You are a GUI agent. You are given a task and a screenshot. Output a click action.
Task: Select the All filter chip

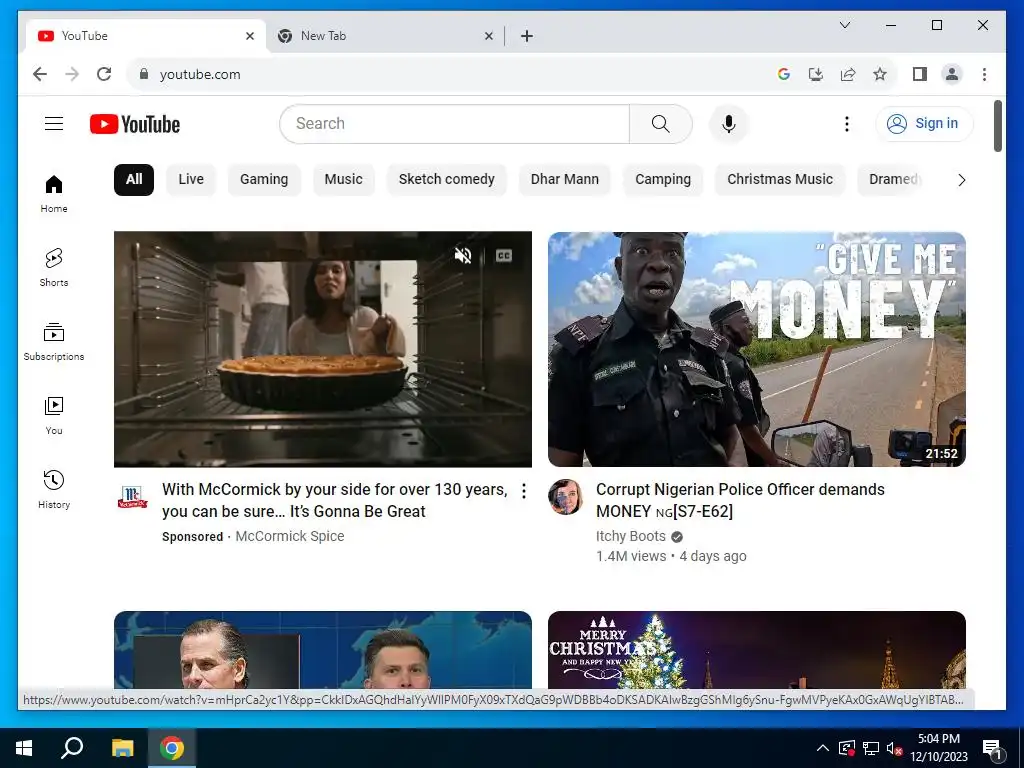coord(134,180)
